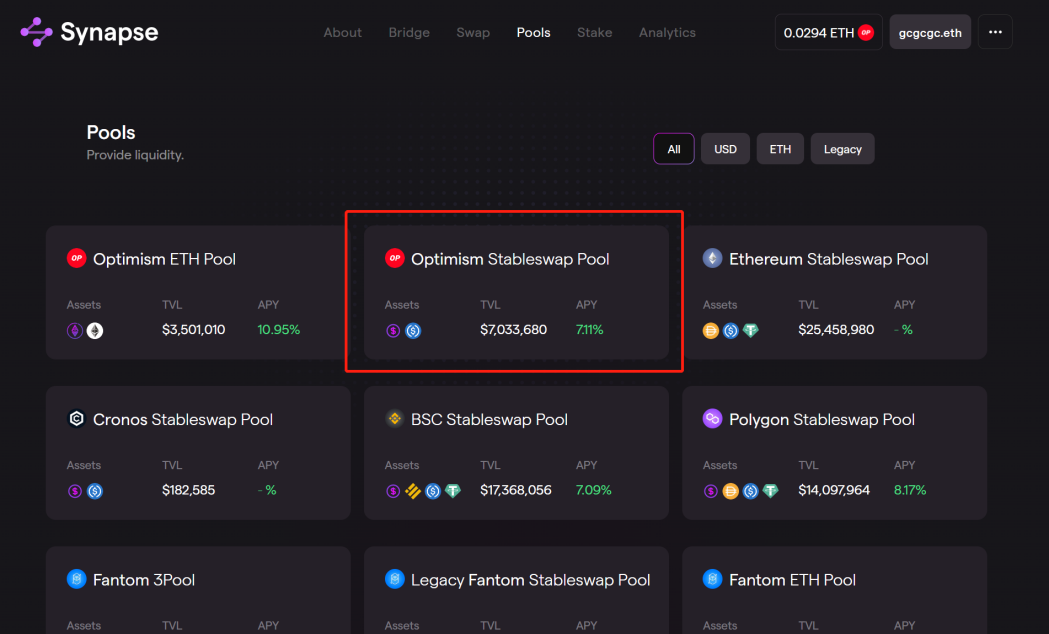1049x634 pixels.
Task: Open the Optimism Stableswap Pool card
Action: point(516,292)
